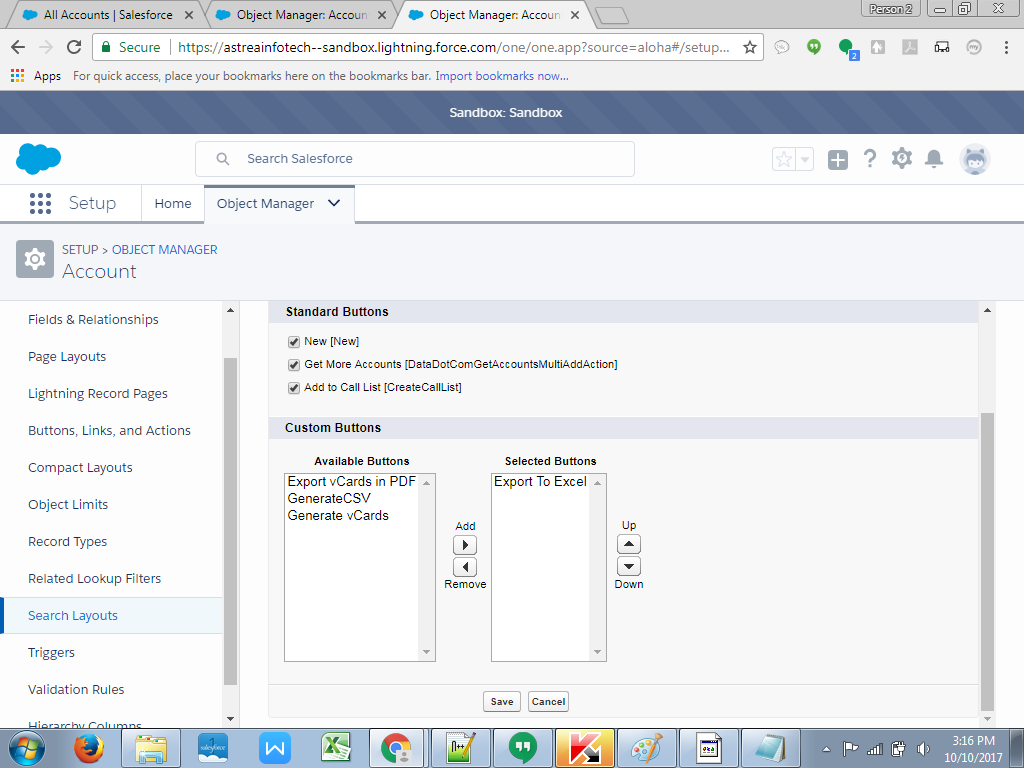Click the global actions plus icon
Screen dimensions: 1024x768
click(838, 159)
